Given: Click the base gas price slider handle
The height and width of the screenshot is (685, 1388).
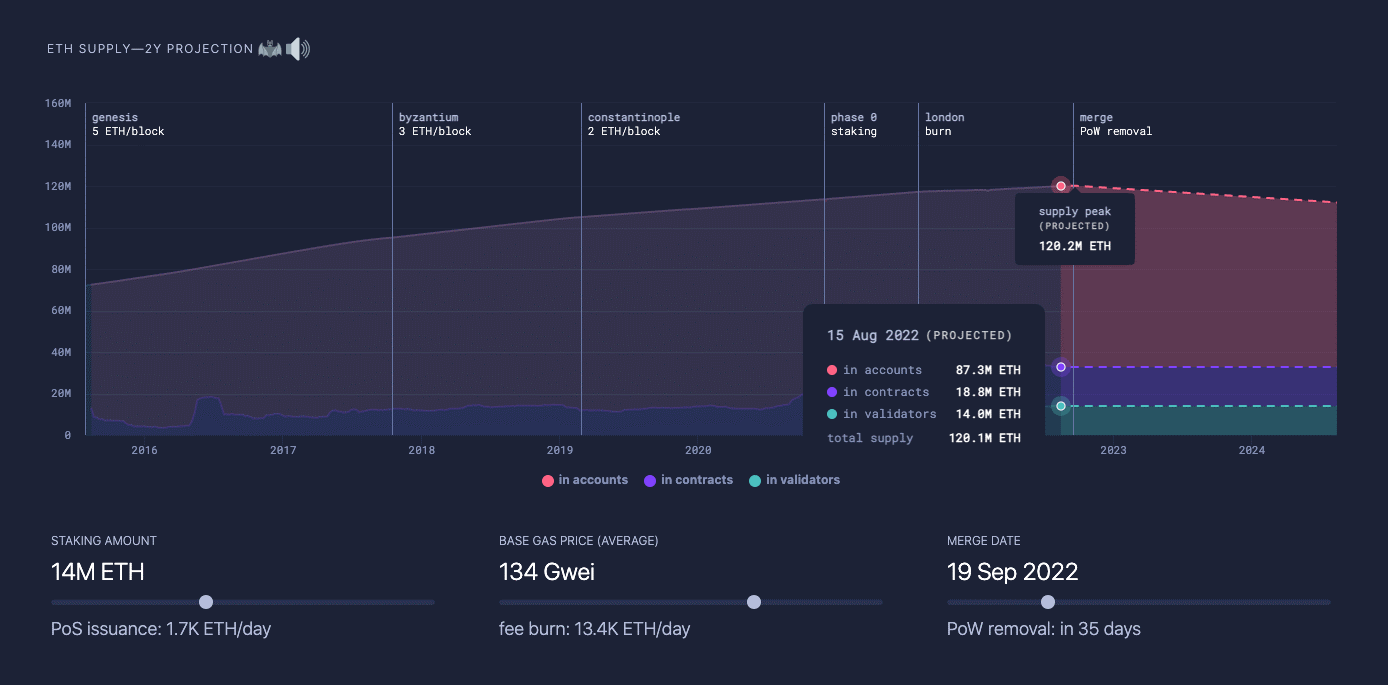Looking at the screenshot, I should [x=754, y=602].
